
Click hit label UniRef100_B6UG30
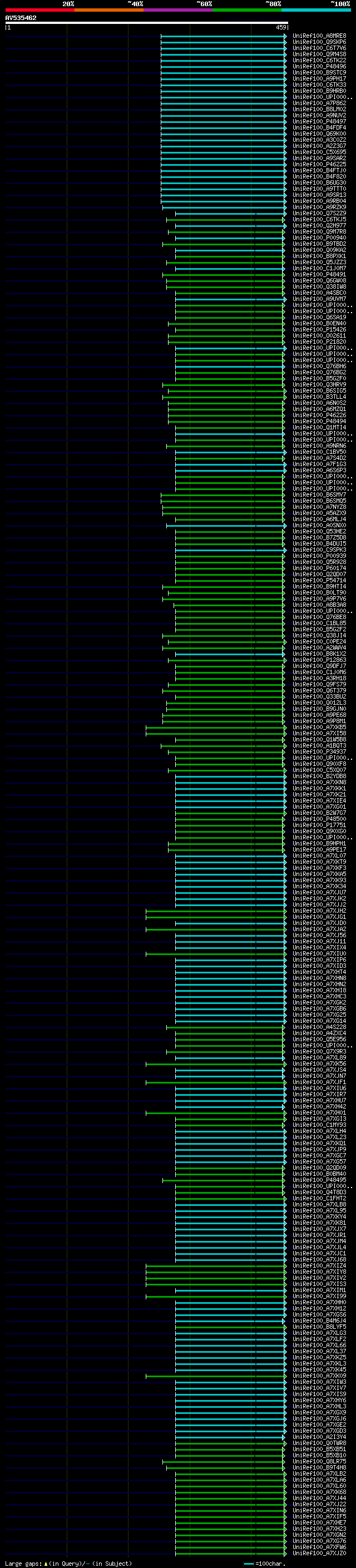(319, 182)
